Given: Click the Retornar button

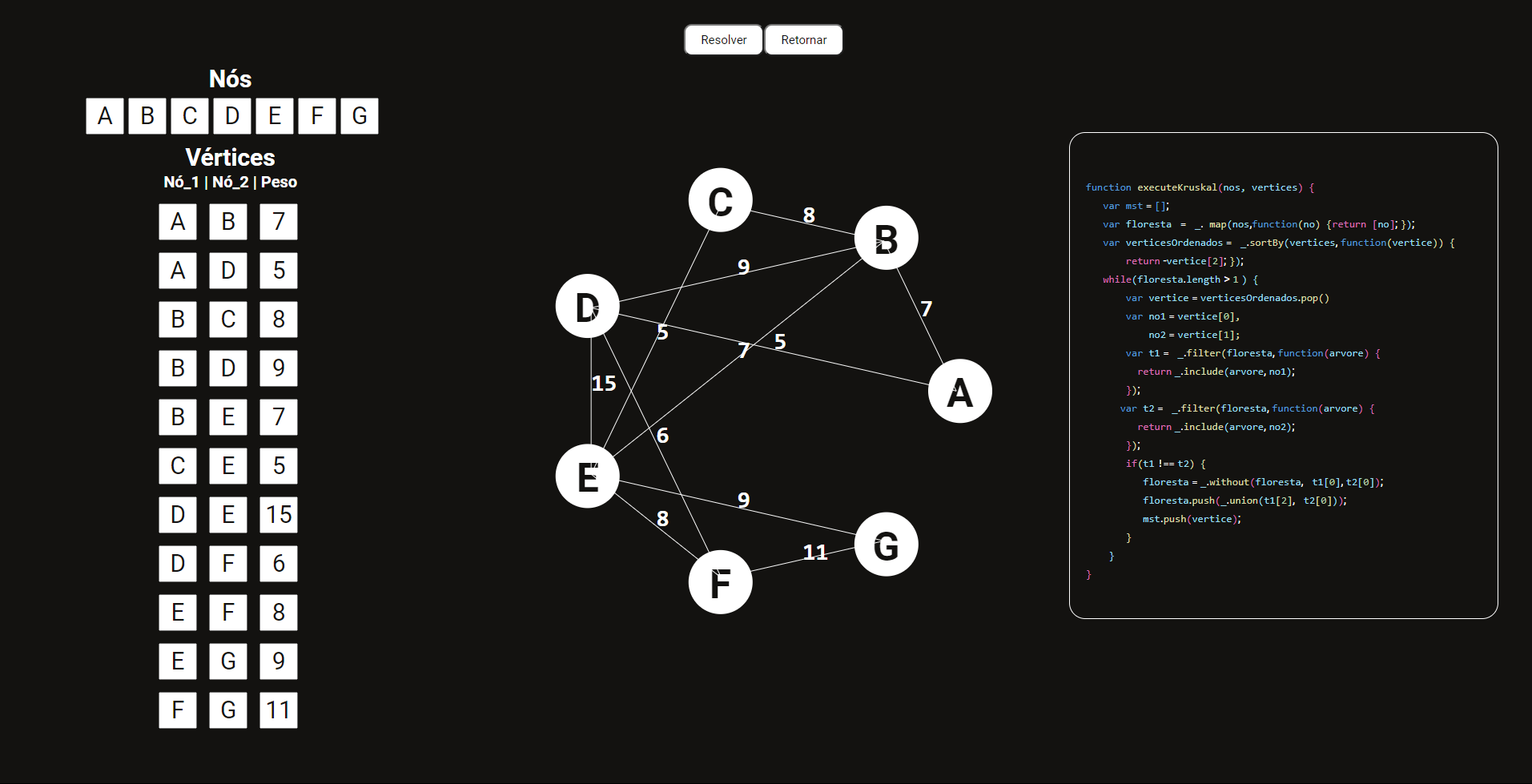Looking at the screenshot, I should tap(803, 39).
